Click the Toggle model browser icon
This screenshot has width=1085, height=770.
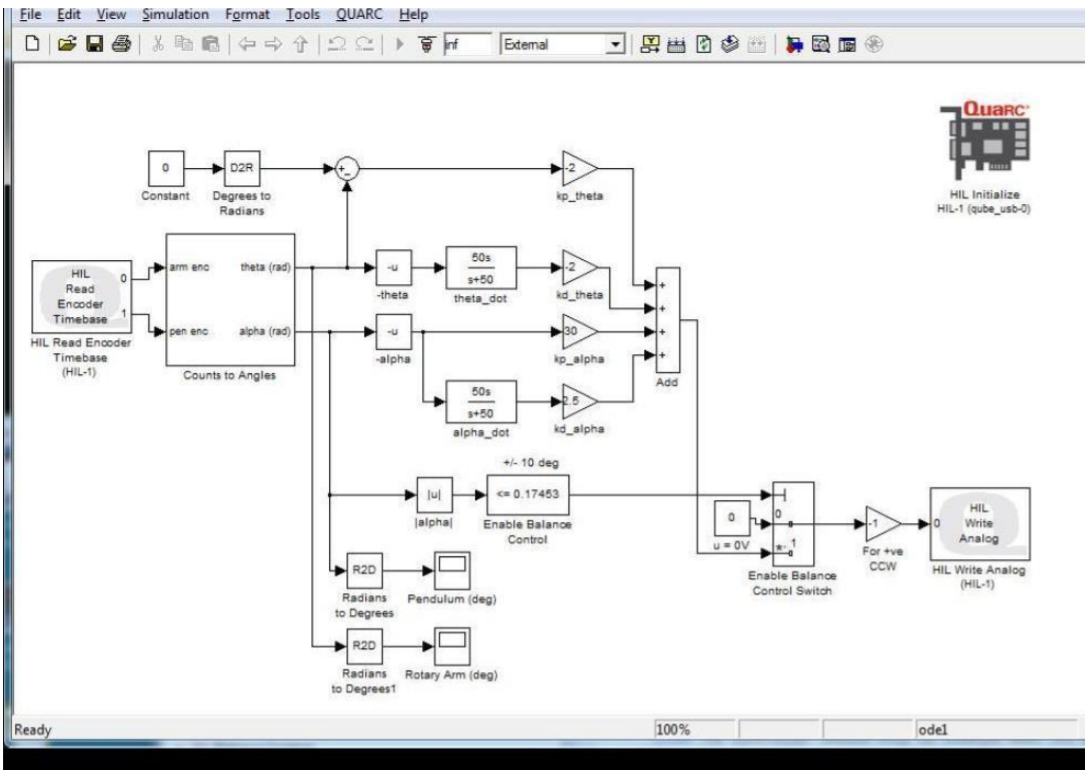(847, 44)
